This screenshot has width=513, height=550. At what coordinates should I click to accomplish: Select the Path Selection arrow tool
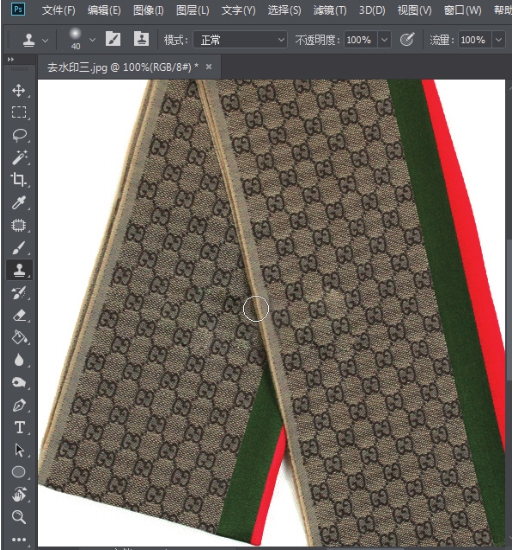[x=19, y=450]
